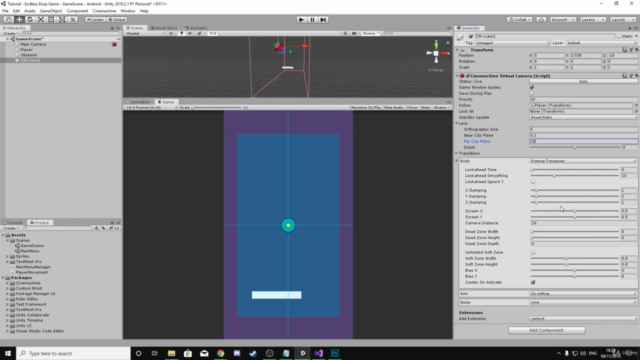The width and height of the screenshot is (640, 360).
Task: Collapse GameScene in the Hierarchy
Action: click(8, 39)
